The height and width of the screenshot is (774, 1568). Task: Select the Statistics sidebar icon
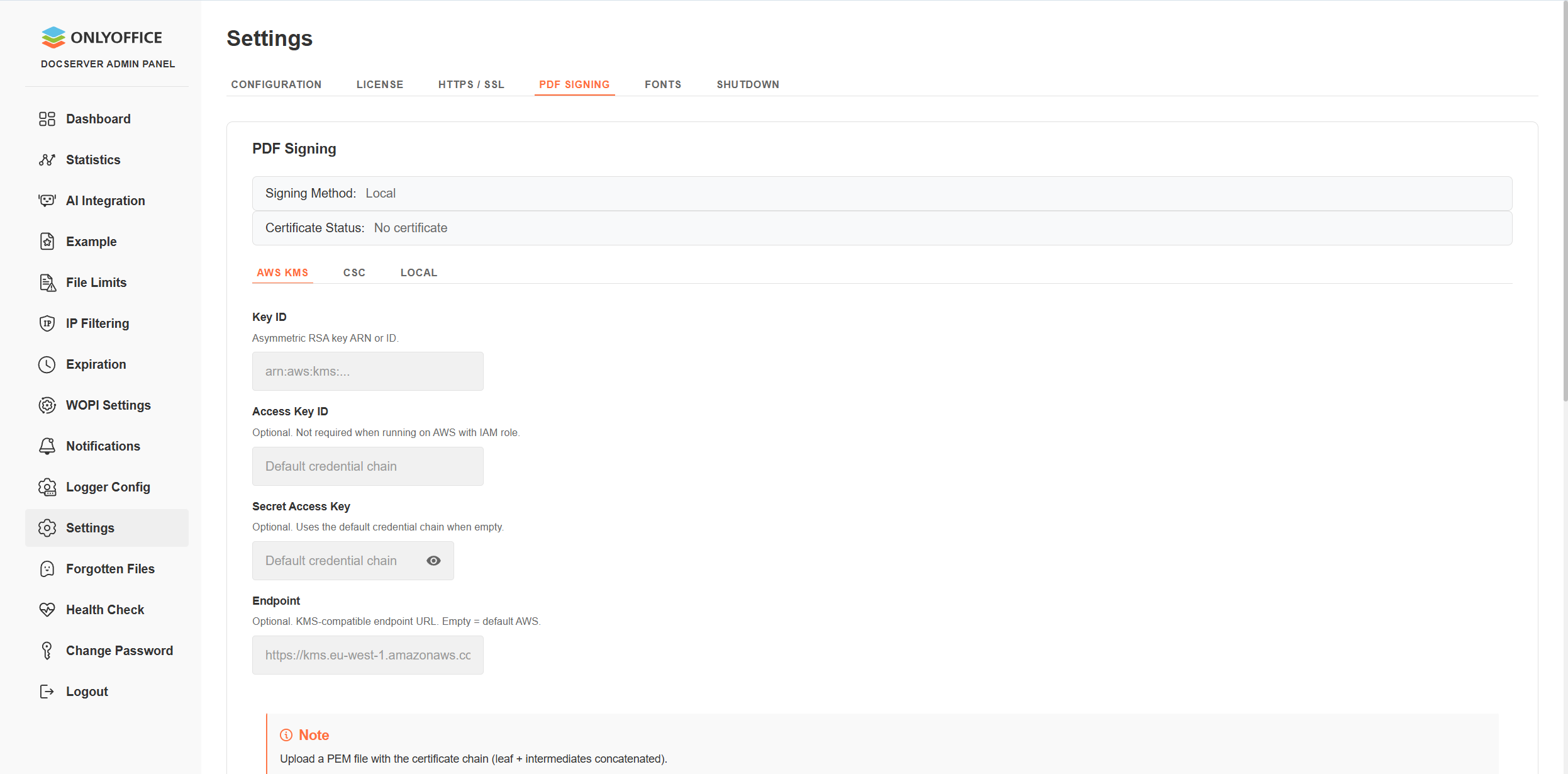coord(48,159)
